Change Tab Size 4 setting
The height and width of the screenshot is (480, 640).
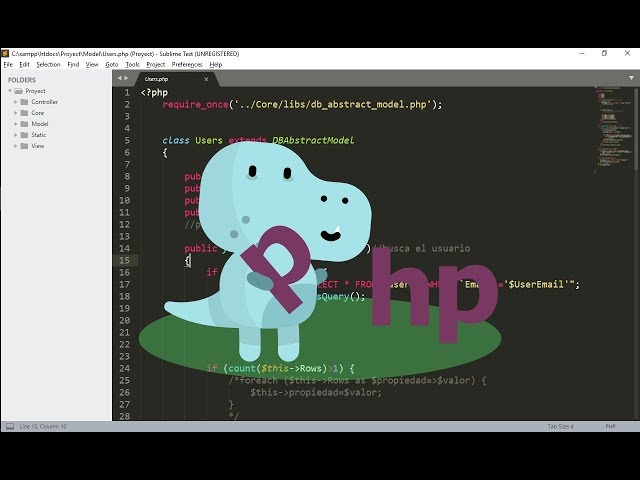pyautogui.click(x=560, y=426)
